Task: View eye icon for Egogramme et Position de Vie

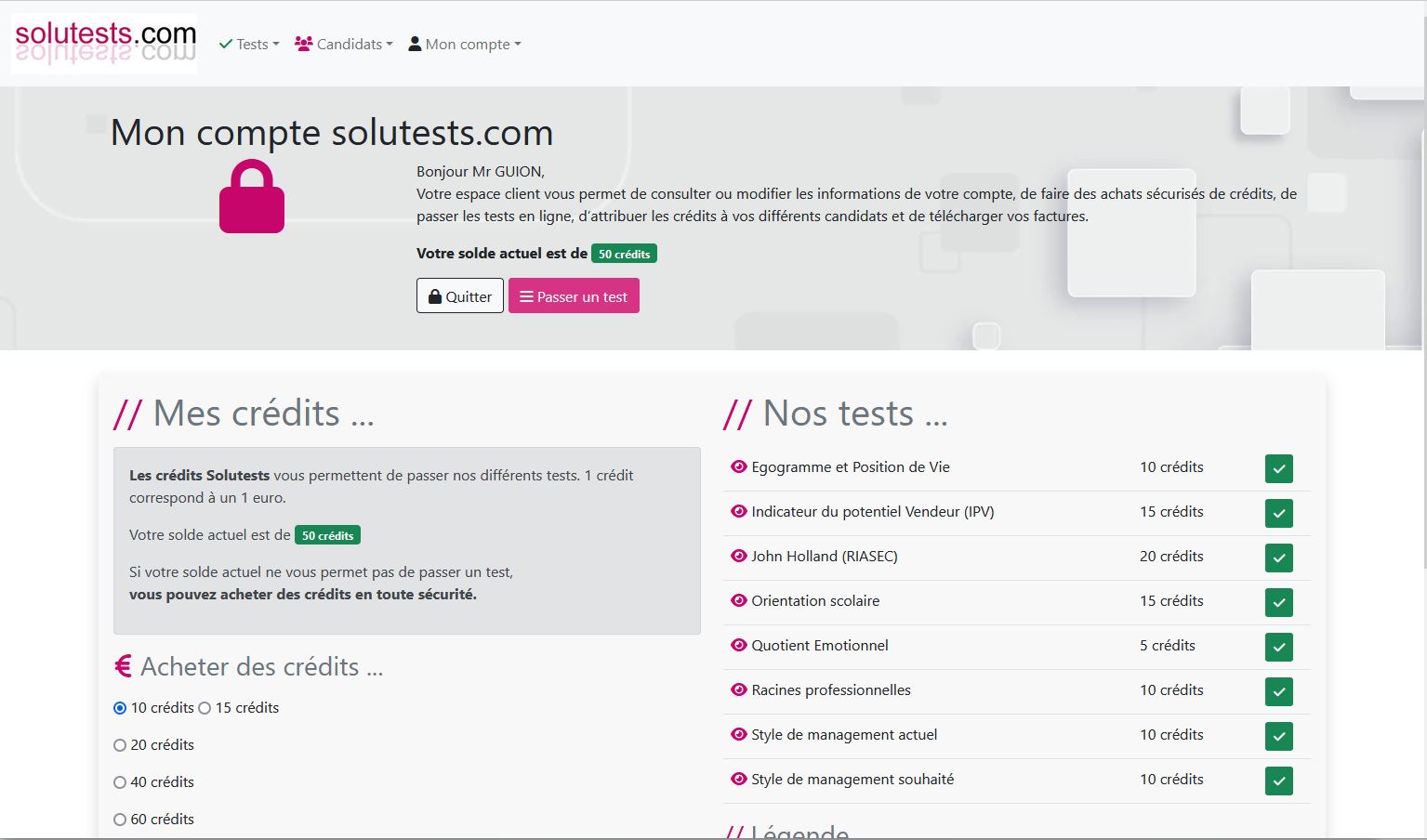Action: tap(739, 466)
